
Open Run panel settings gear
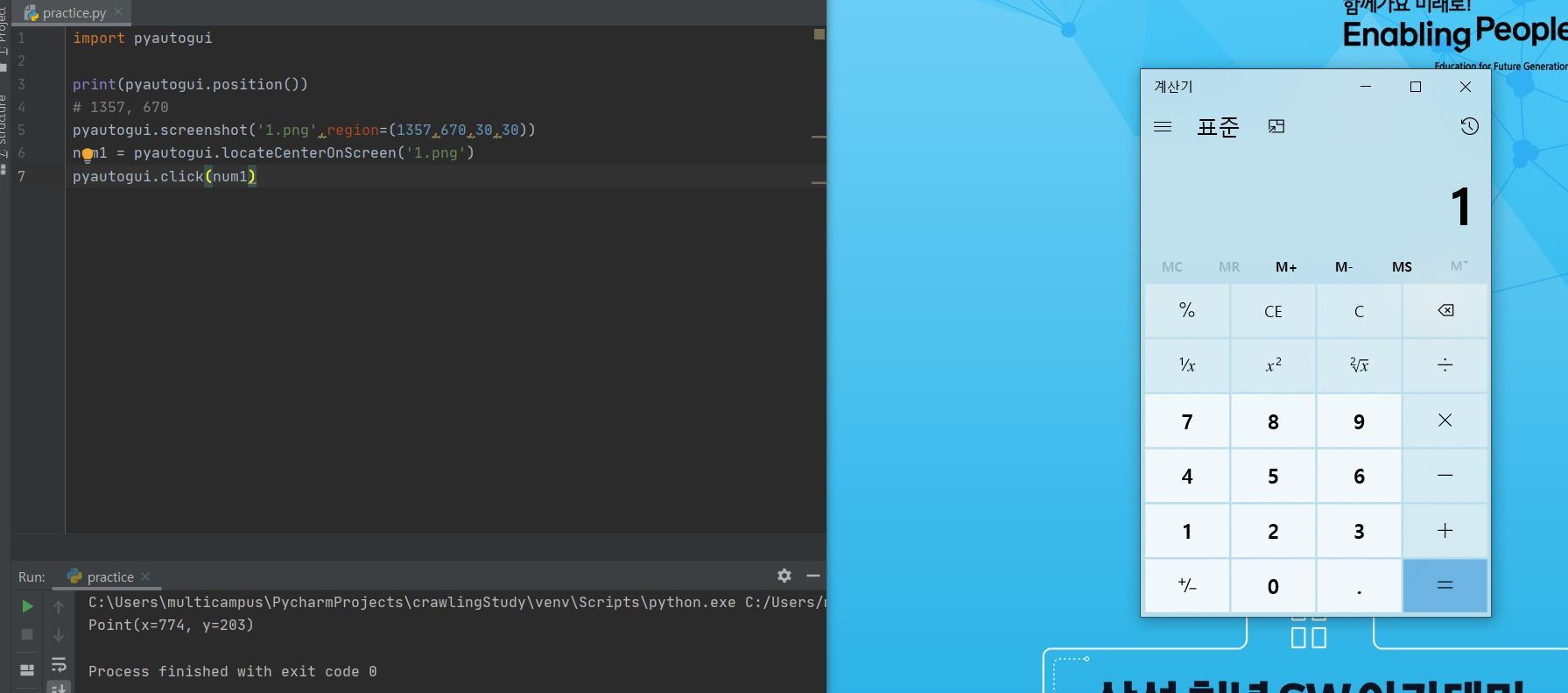click(784, 576)
